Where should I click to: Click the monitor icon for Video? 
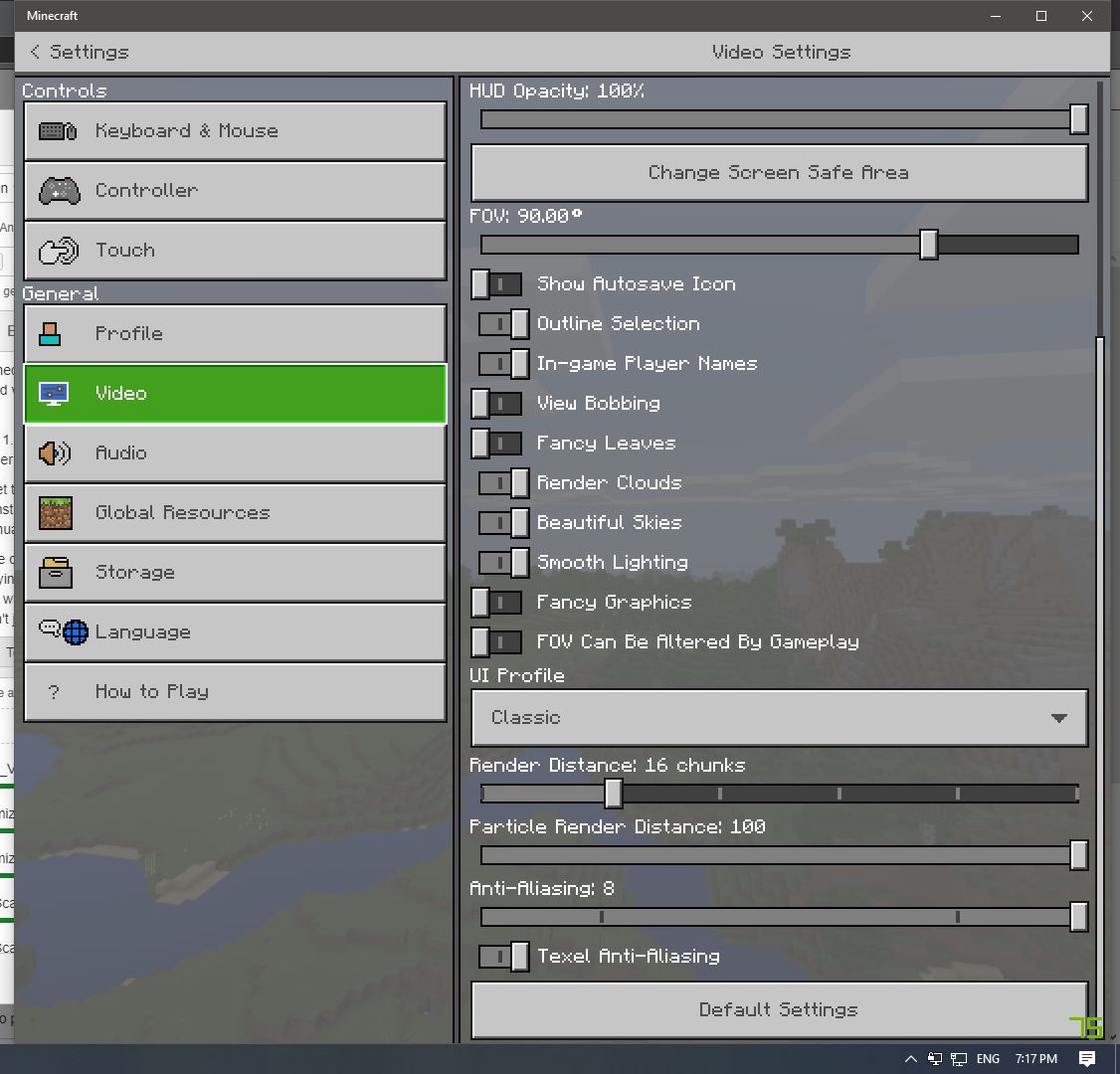(54, 394)
